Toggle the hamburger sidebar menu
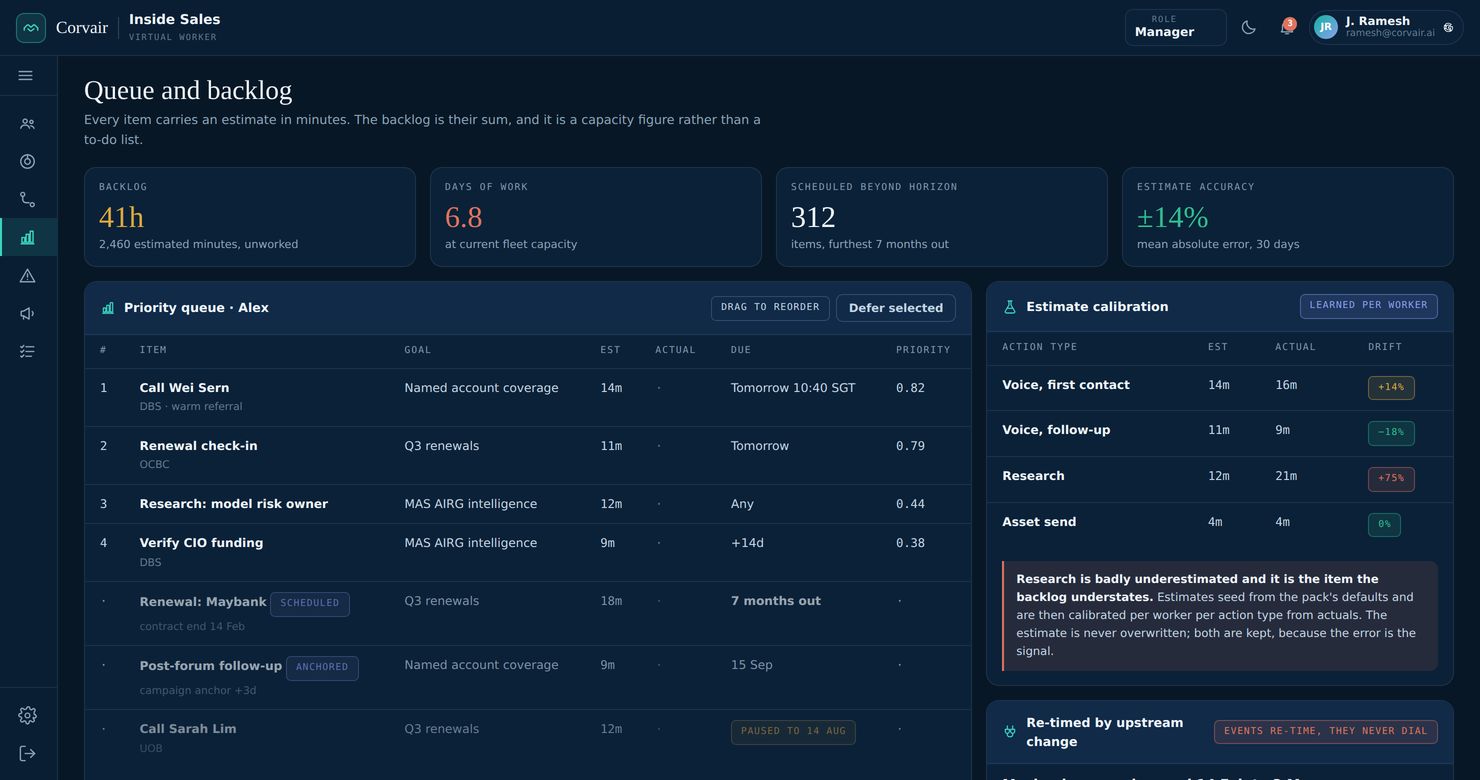This screenshot has height=780, width=1480. [26, 76]
